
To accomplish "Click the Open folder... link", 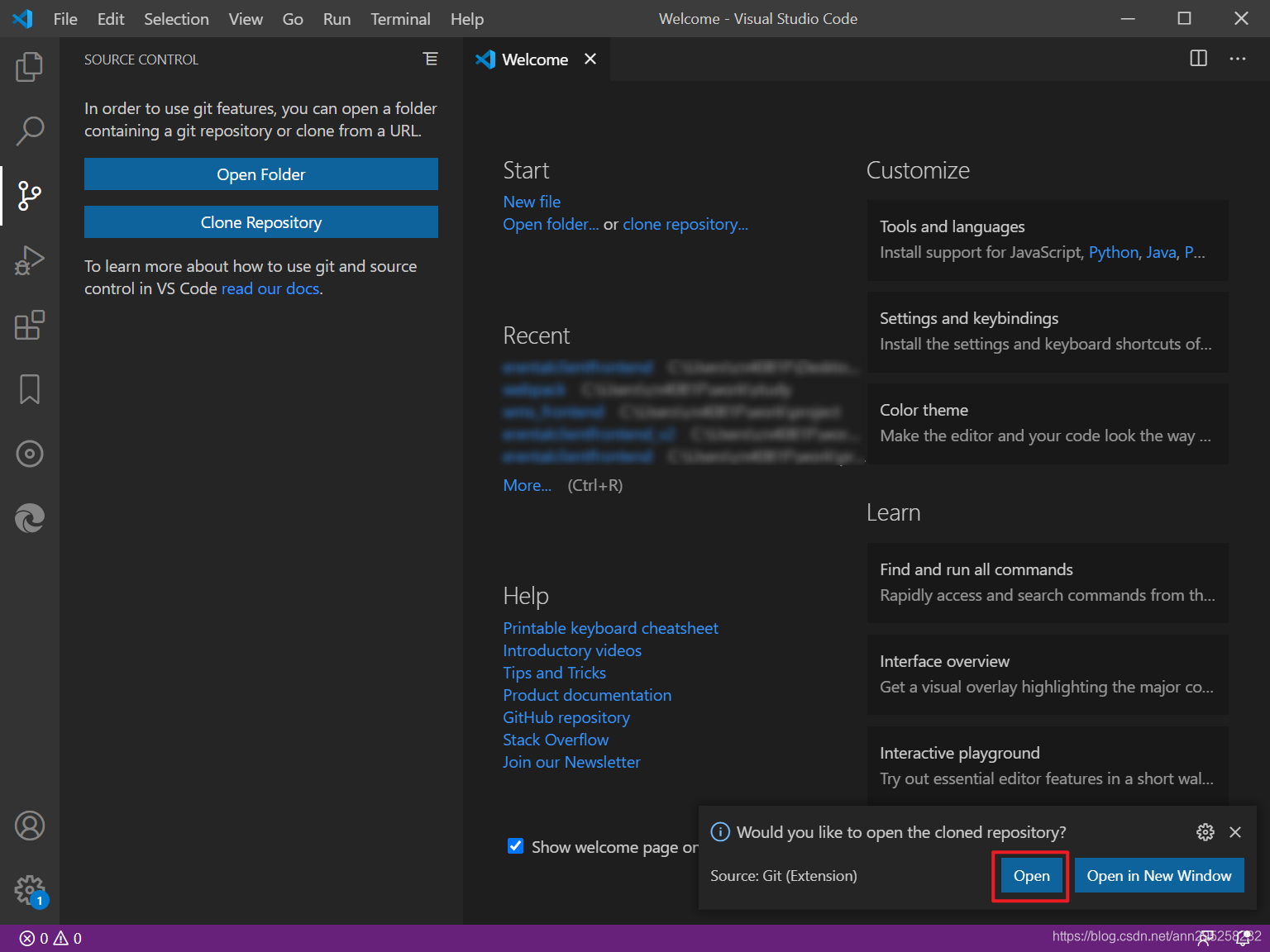I will click(x=551, y=224).
